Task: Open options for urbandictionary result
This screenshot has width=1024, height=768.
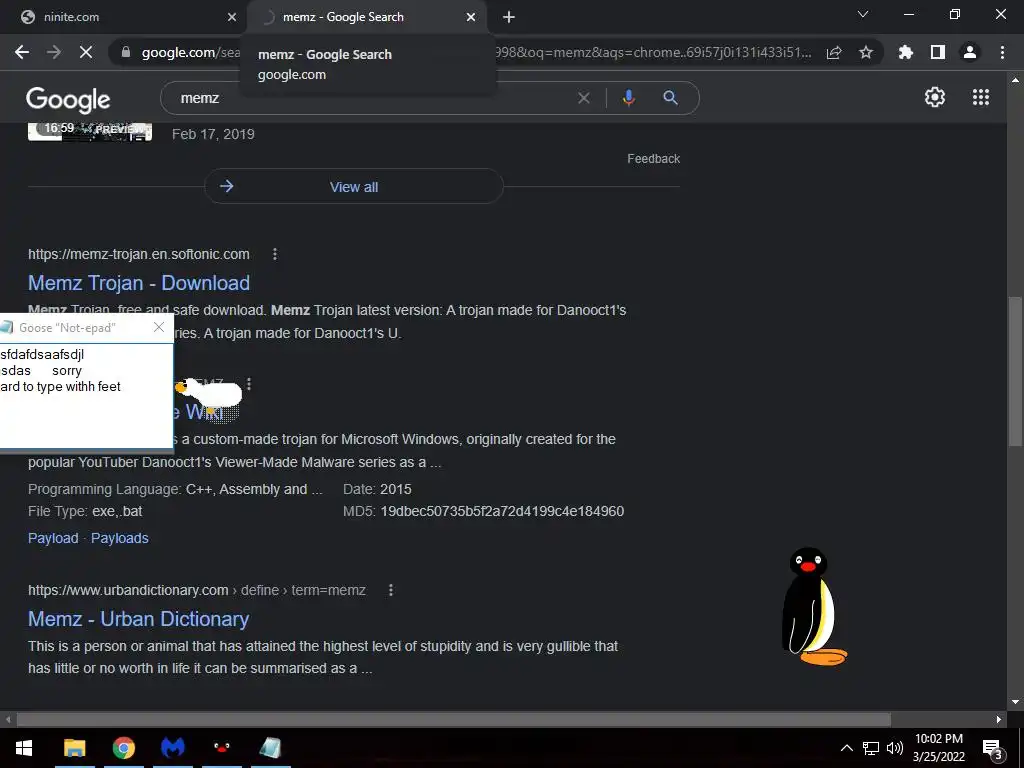Action: click(391, 590)
